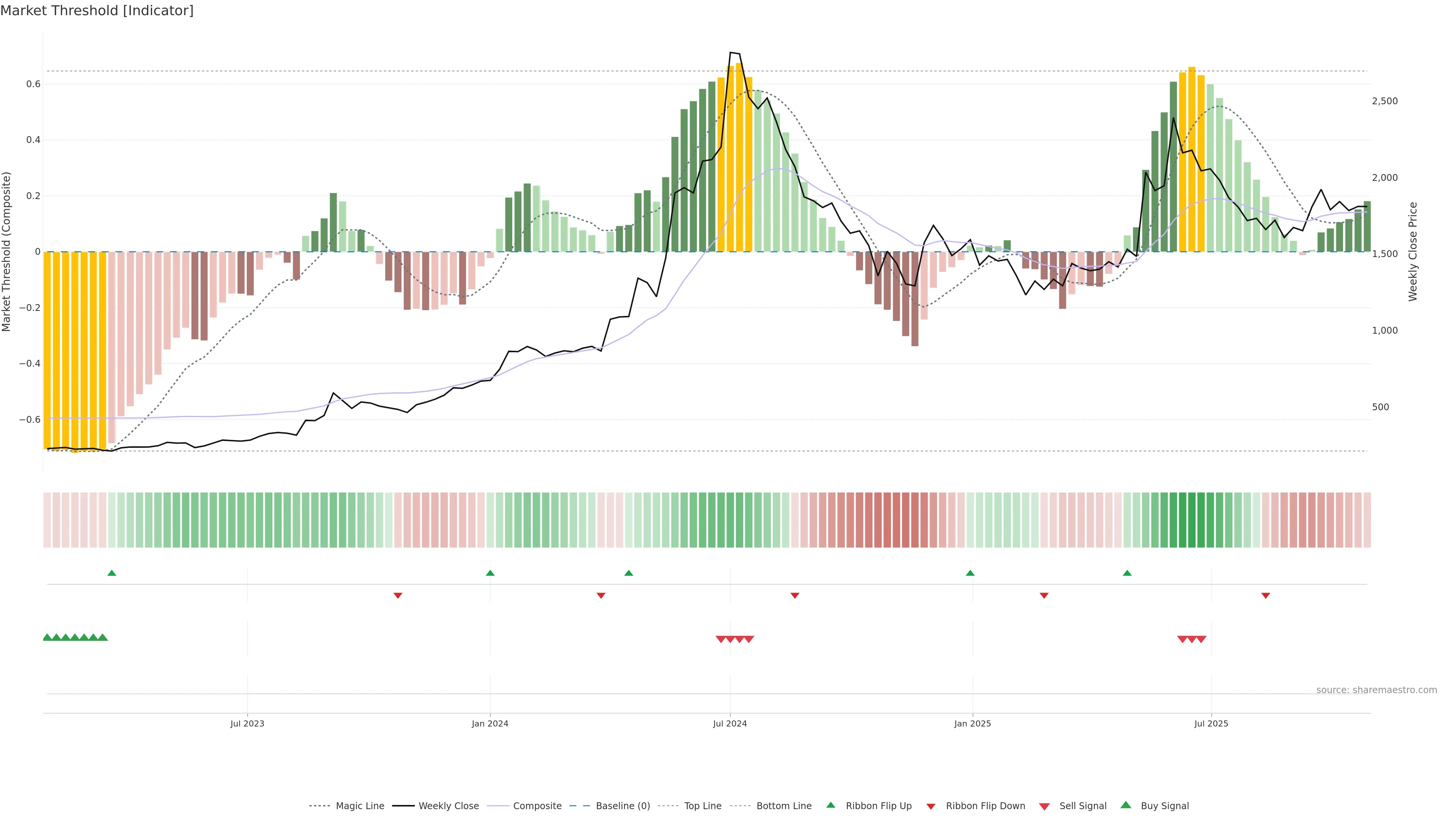Click the source: sharemaestro.com text
Image resolution: width=1456 pixels, height=819 pixels.
[x=1376, y=690]
